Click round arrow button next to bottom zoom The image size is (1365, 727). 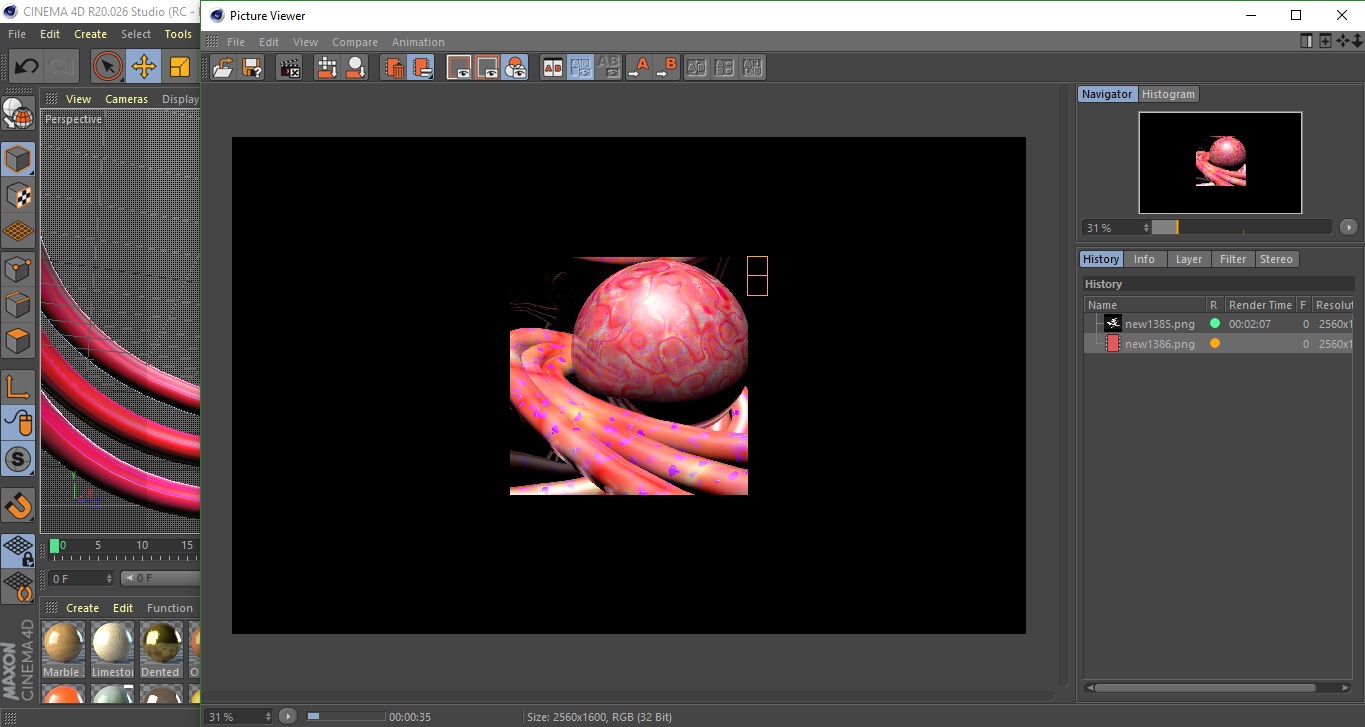point(288,716)
